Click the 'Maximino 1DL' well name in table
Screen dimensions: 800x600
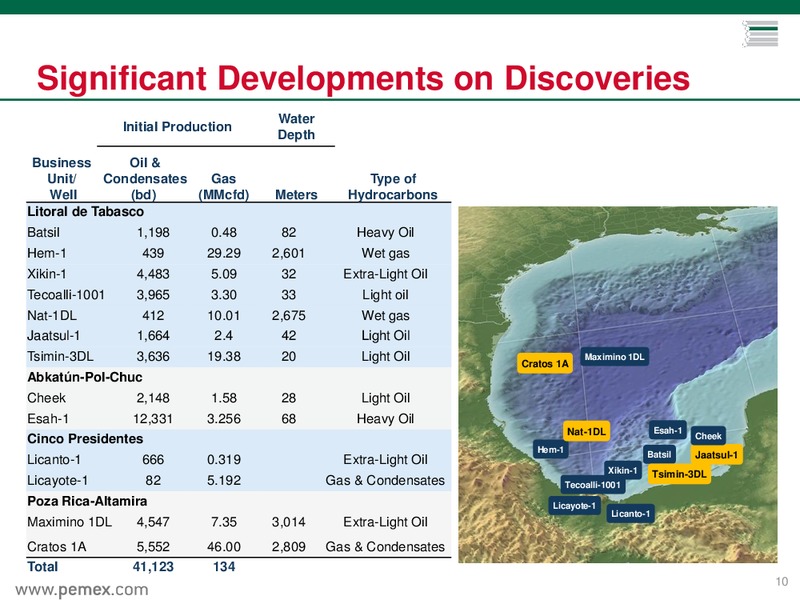tap(69, 522)
